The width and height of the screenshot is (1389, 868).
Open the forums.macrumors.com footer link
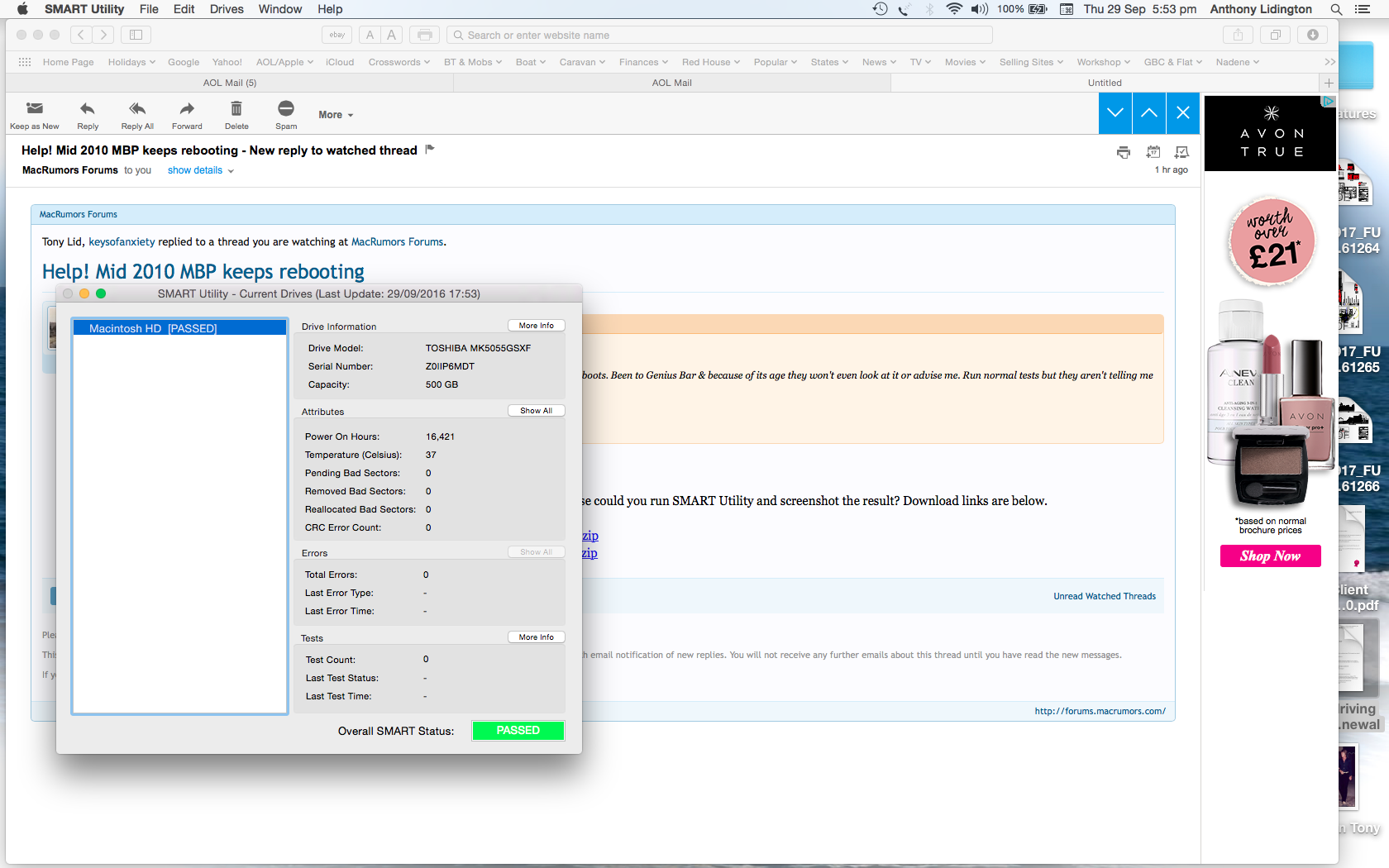(x=1100, y=711)
